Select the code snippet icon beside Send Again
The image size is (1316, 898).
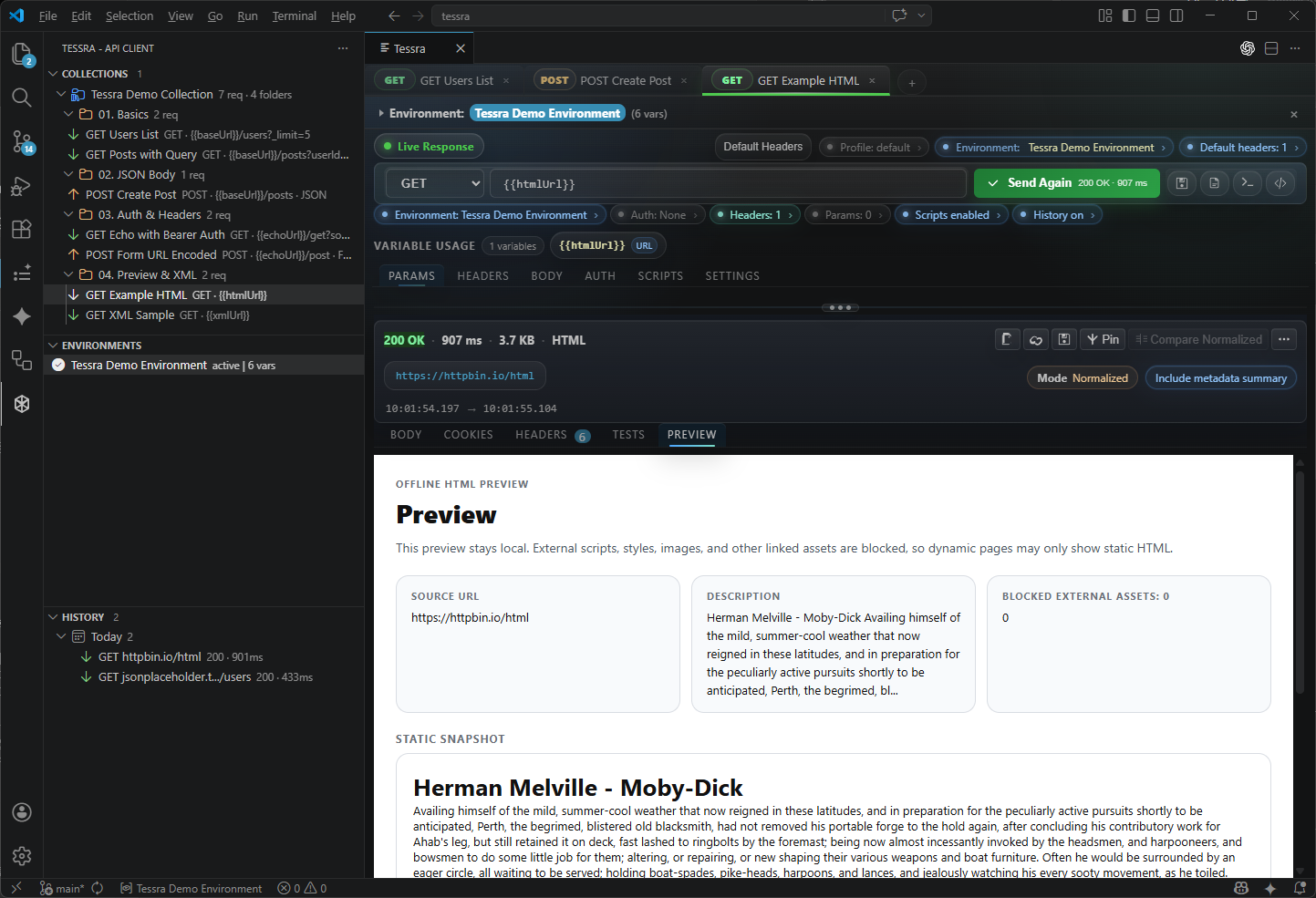(x=1280, y=182)
